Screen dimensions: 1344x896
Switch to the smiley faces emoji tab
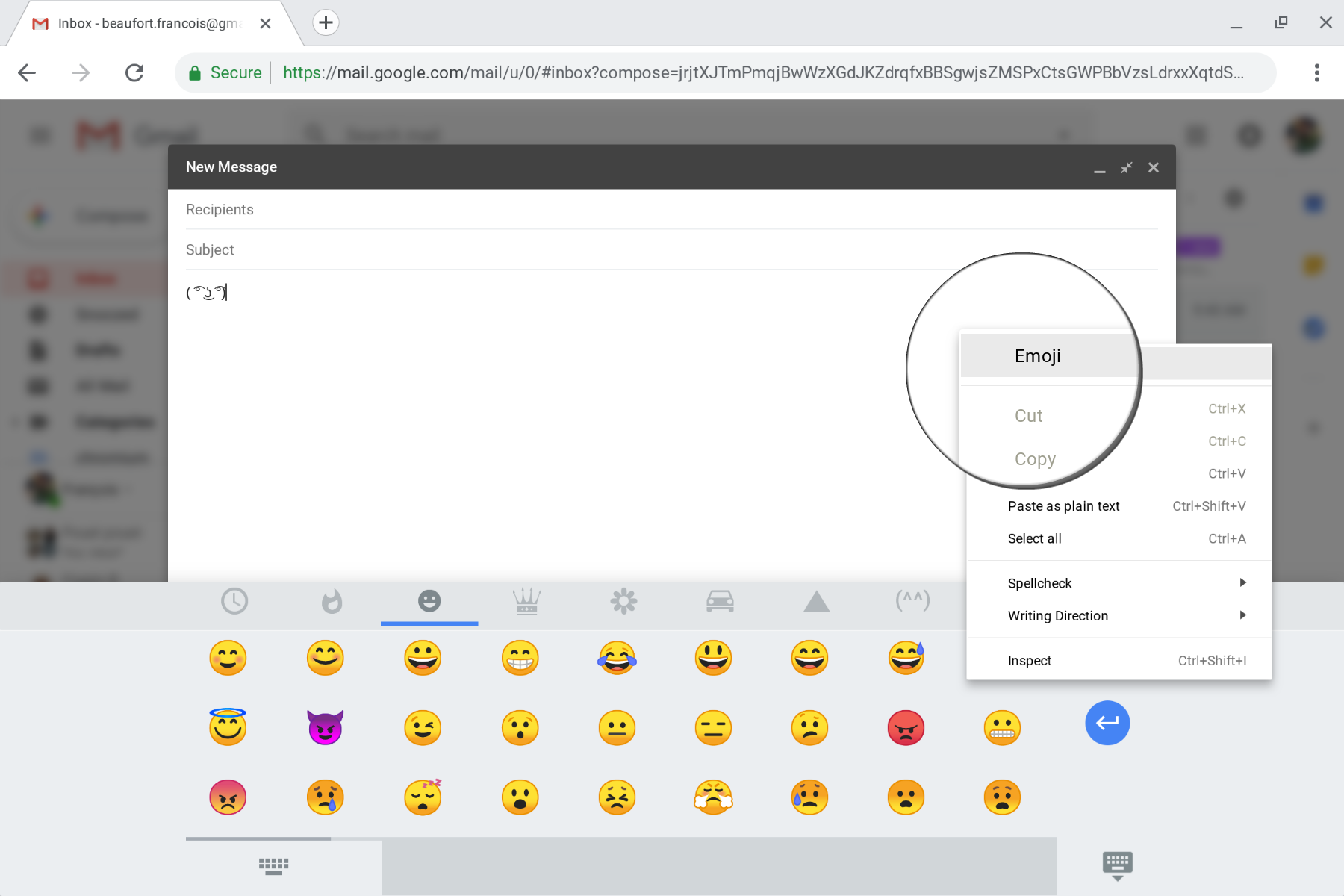tap(429, 601)
